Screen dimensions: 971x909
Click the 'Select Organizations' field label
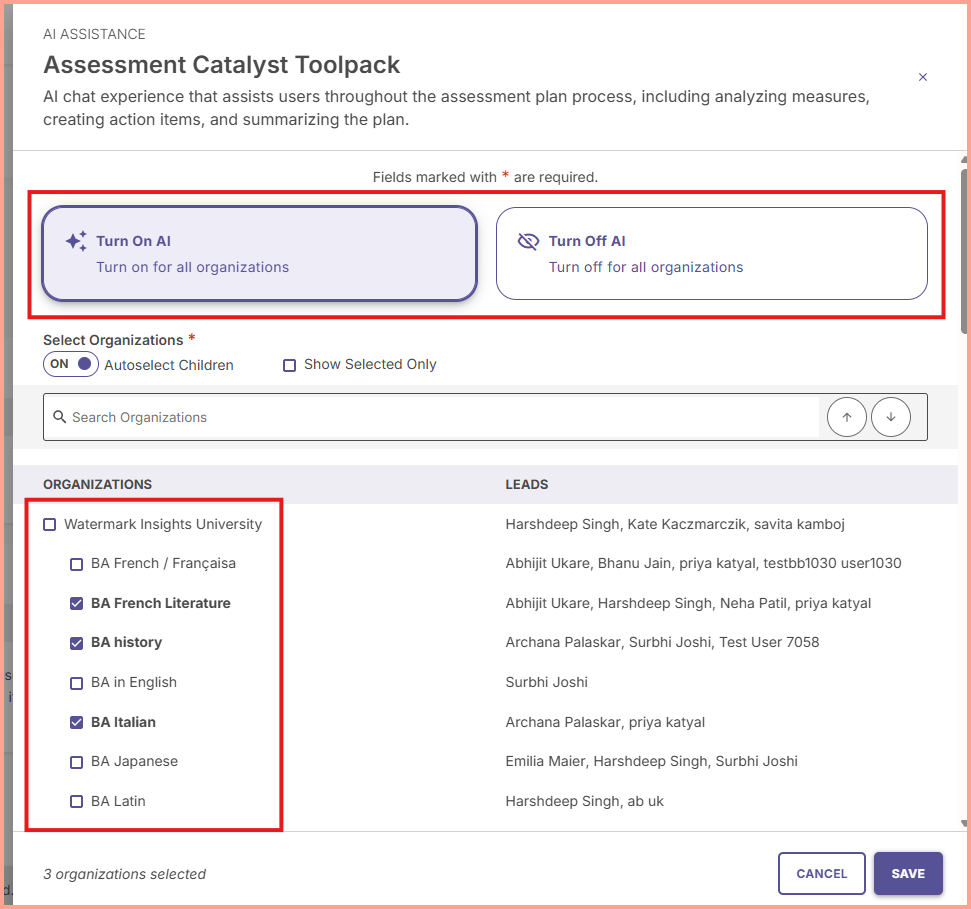[113, 340]
